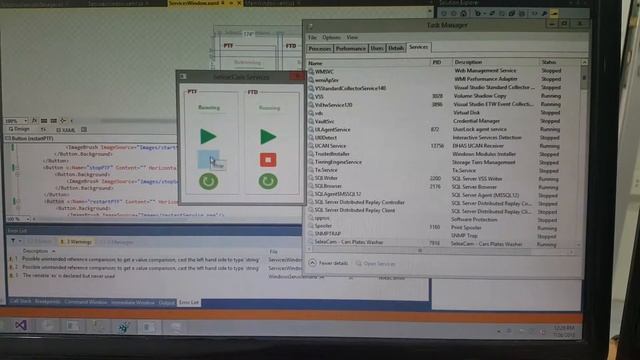Start the FTD service with green play button
The height and width of the screenshot is (360, 640).
(x=268, y=136)
